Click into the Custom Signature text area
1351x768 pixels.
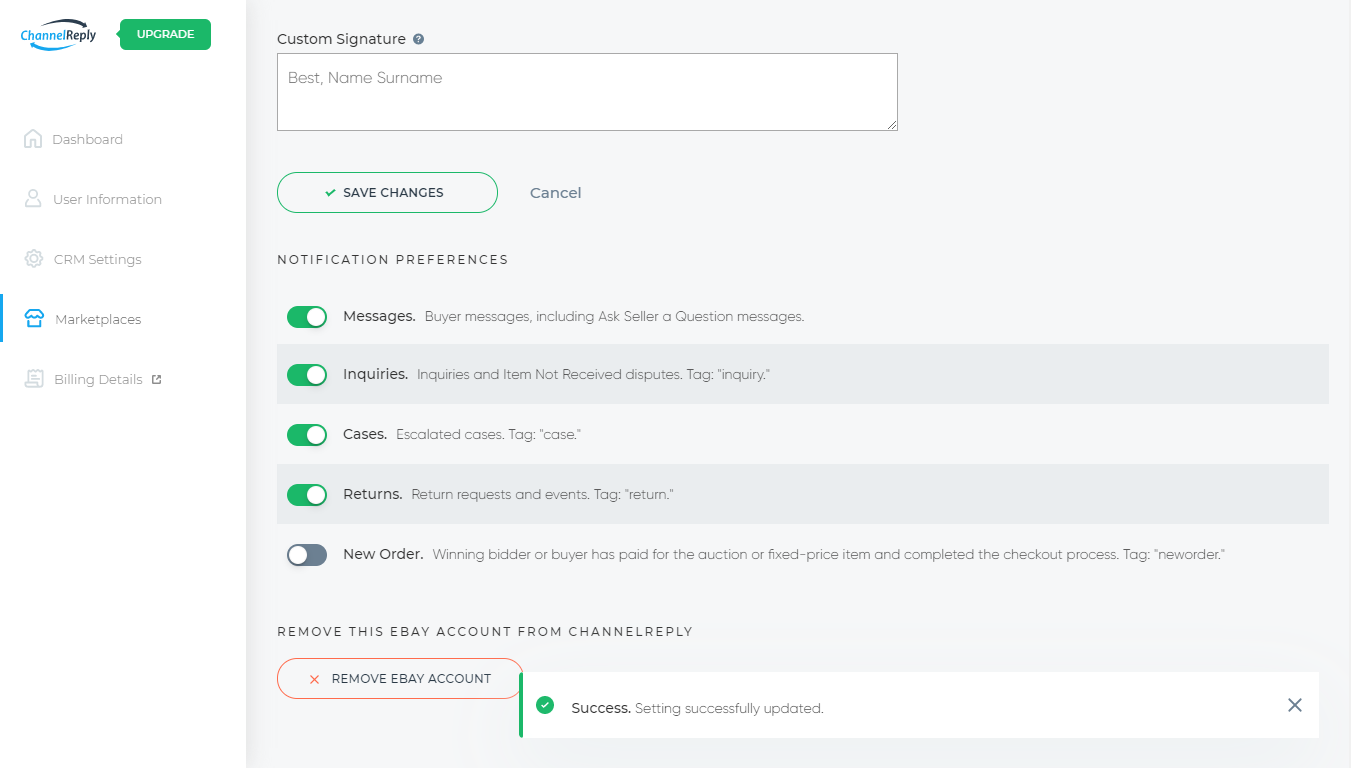pos(587,92)
